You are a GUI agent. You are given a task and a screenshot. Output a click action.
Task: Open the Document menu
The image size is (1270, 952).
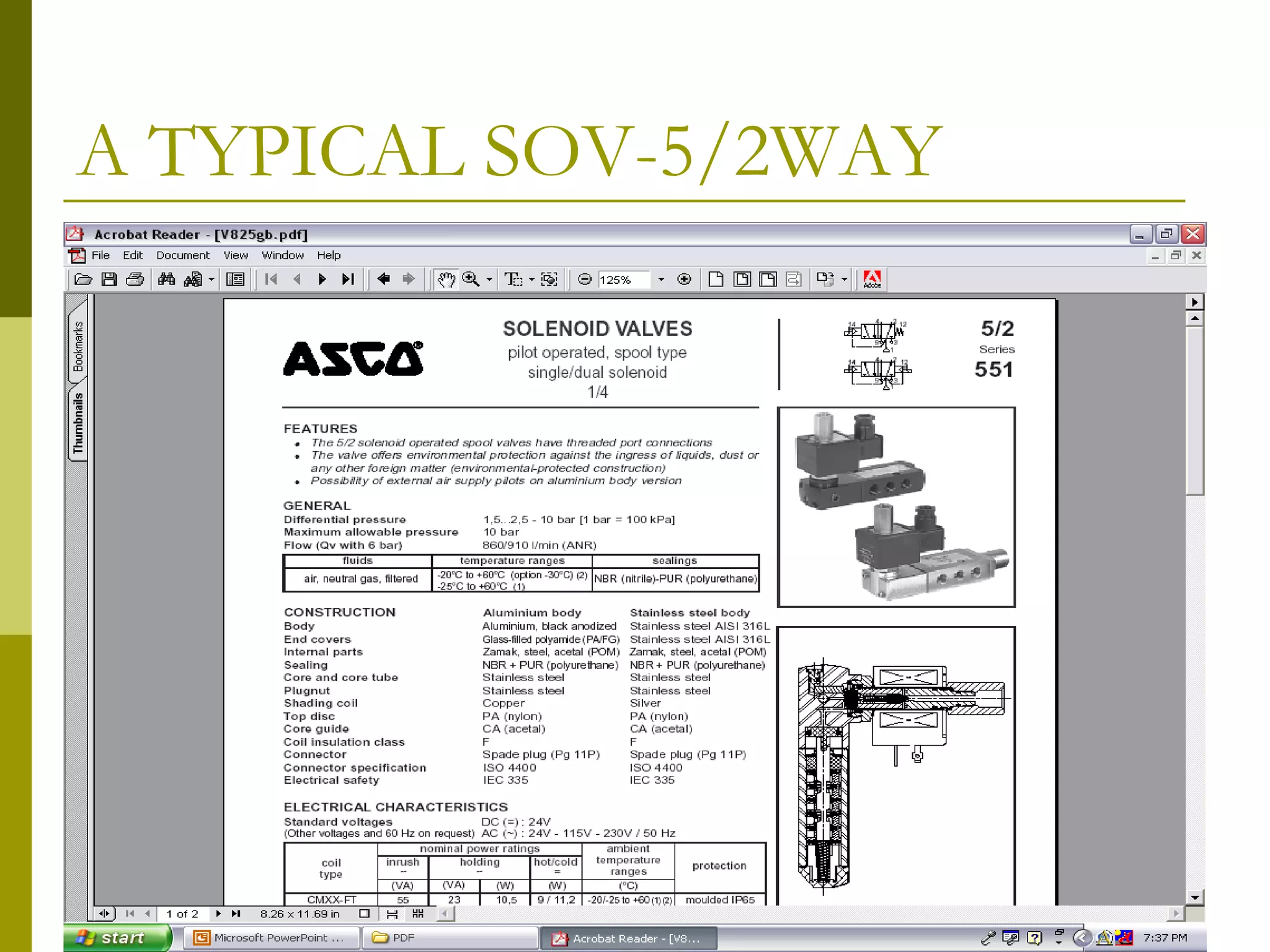click(183, 255)
